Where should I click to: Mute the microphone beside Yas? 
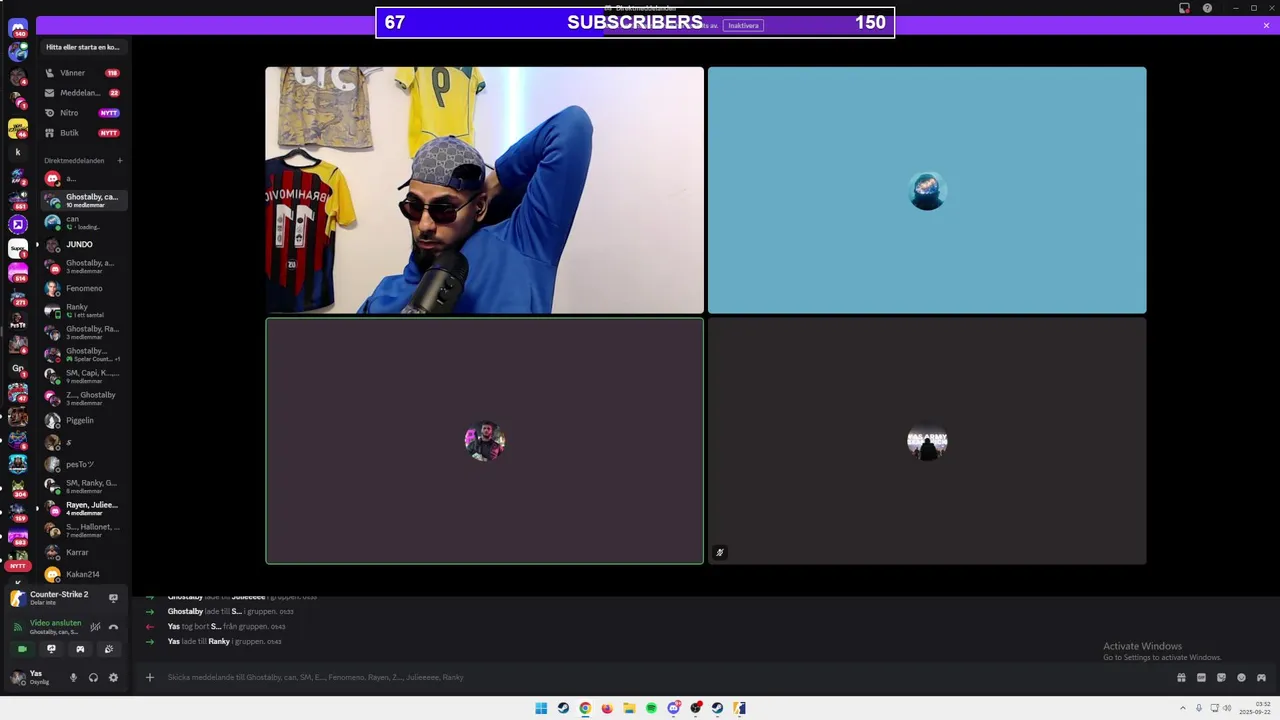coord(73,677)
